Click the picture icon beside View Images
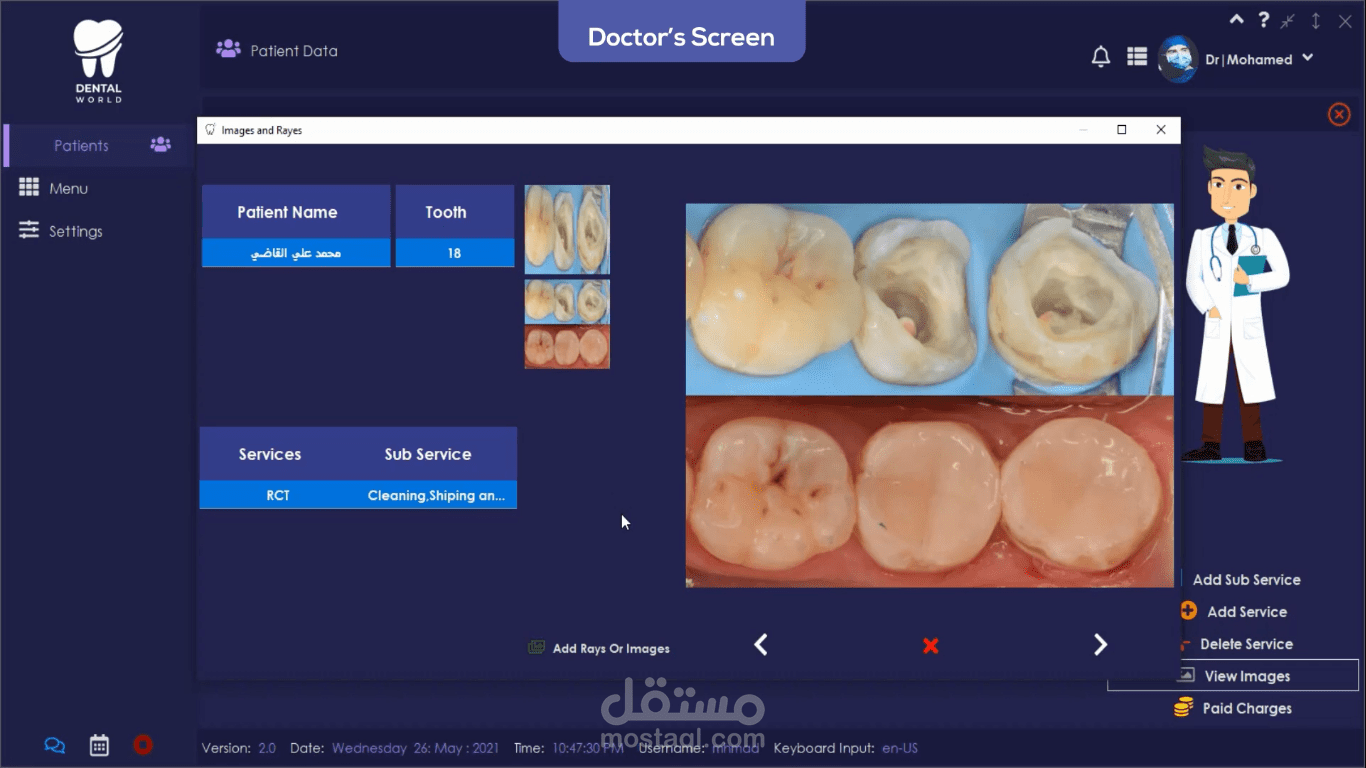 pos(1187,675)
